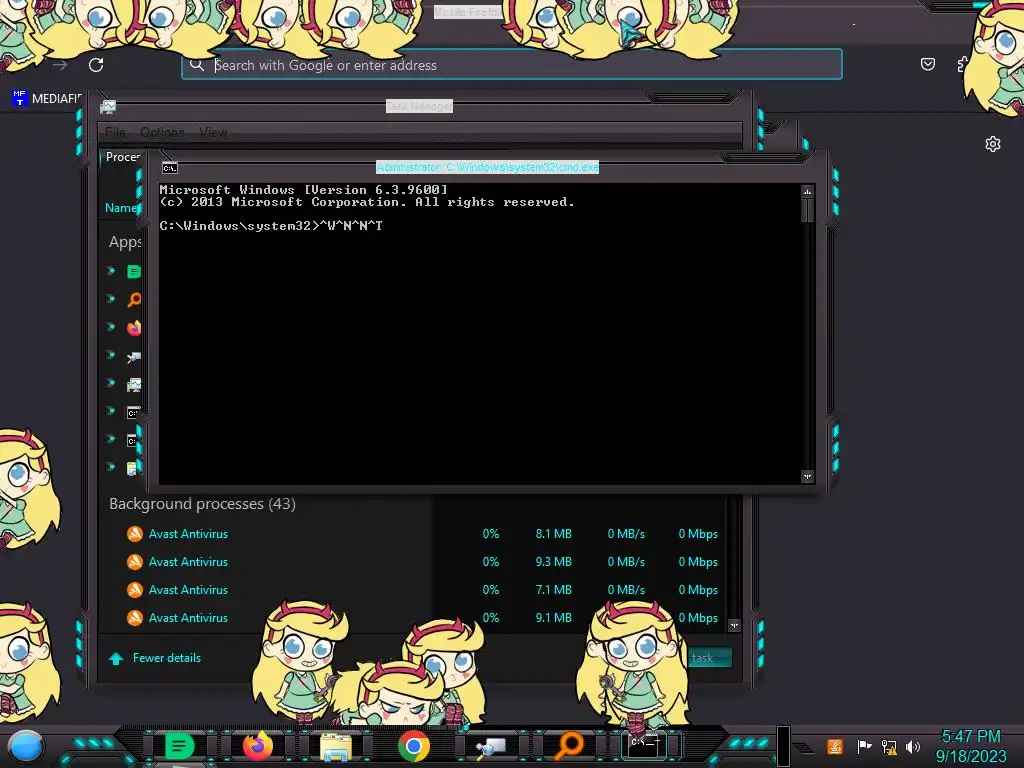Click Avast icon in the 8.1 MB row
The image size is (1024, 768).
coord(135,534)
